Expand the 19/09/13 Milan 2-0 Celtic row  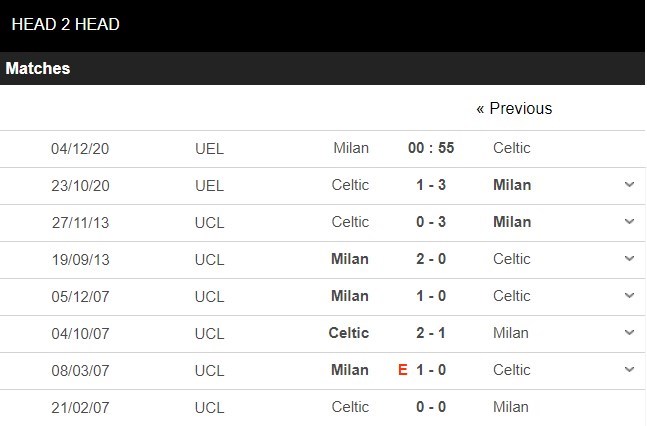point(629,259)
